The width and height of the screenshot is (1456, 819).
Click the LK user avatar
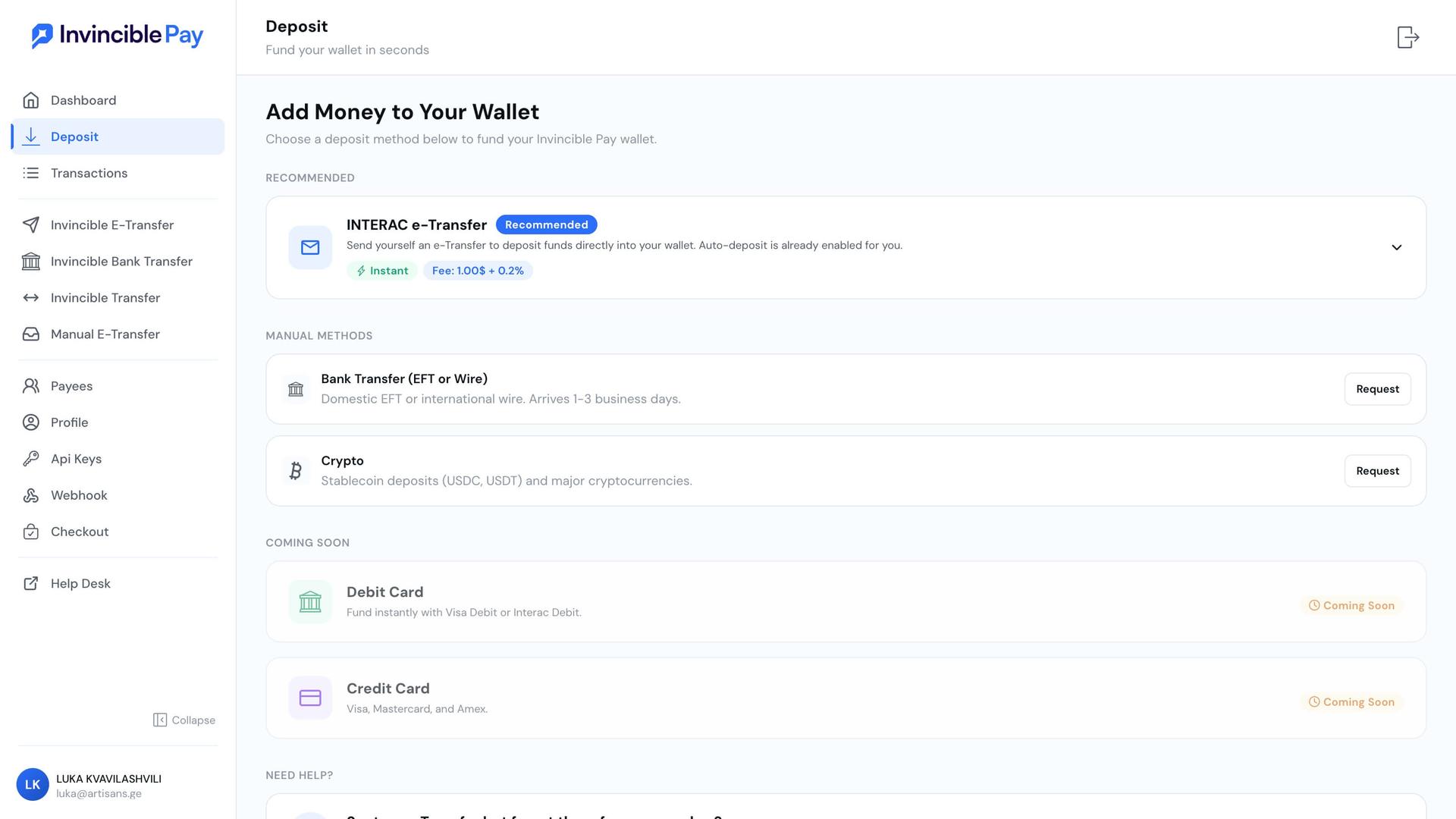point(33,785)
